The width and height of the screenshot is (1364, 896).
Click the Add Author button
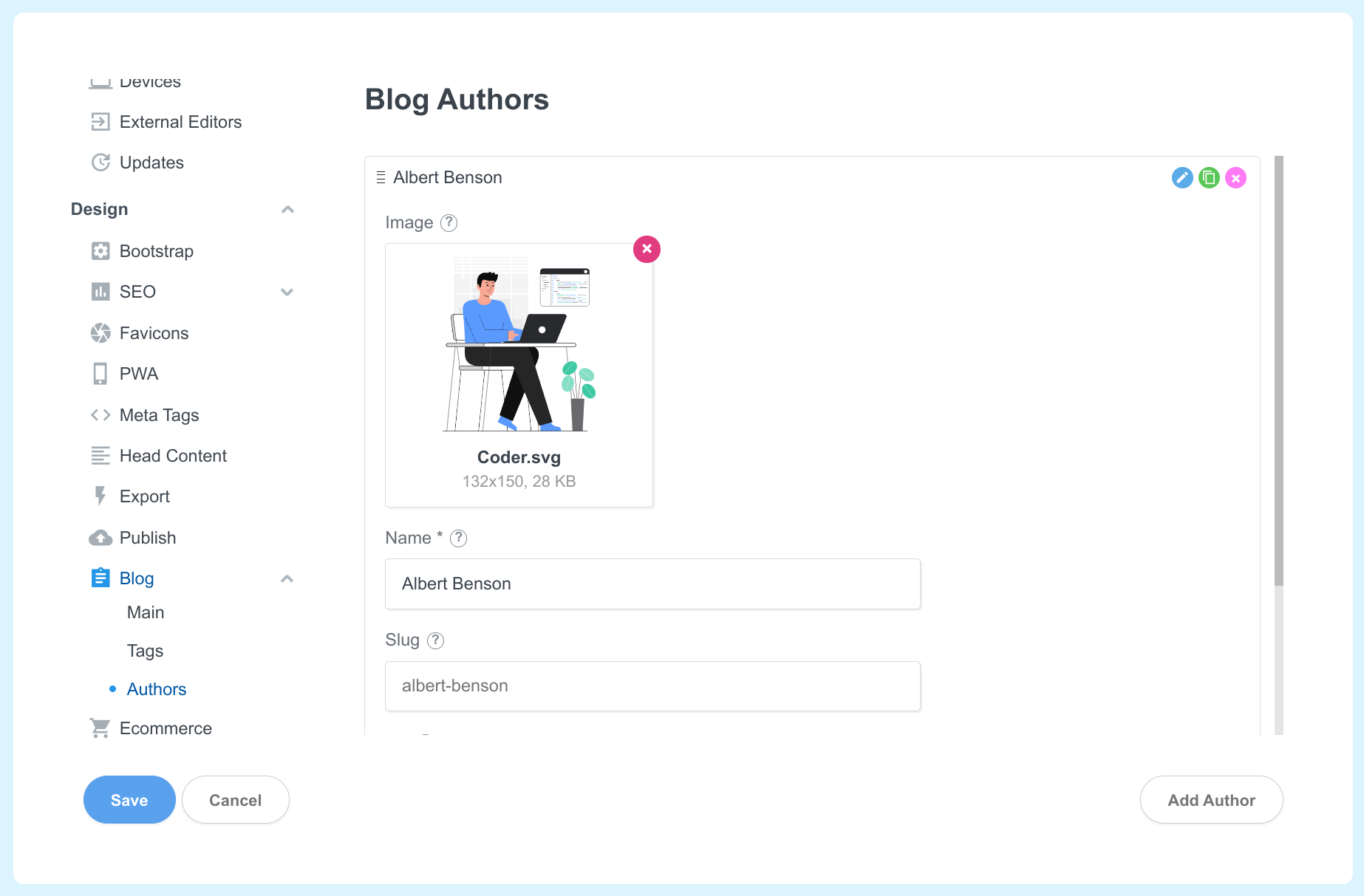coord(1211,799)
